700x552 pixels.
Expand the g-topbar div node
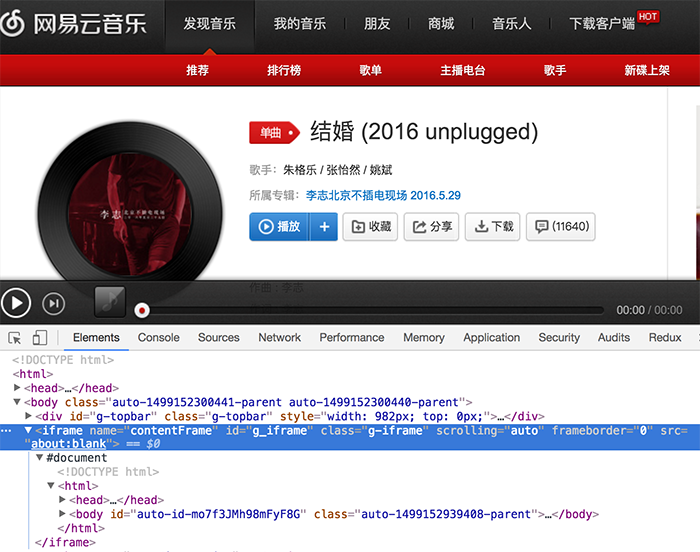[x=28, y=416]
